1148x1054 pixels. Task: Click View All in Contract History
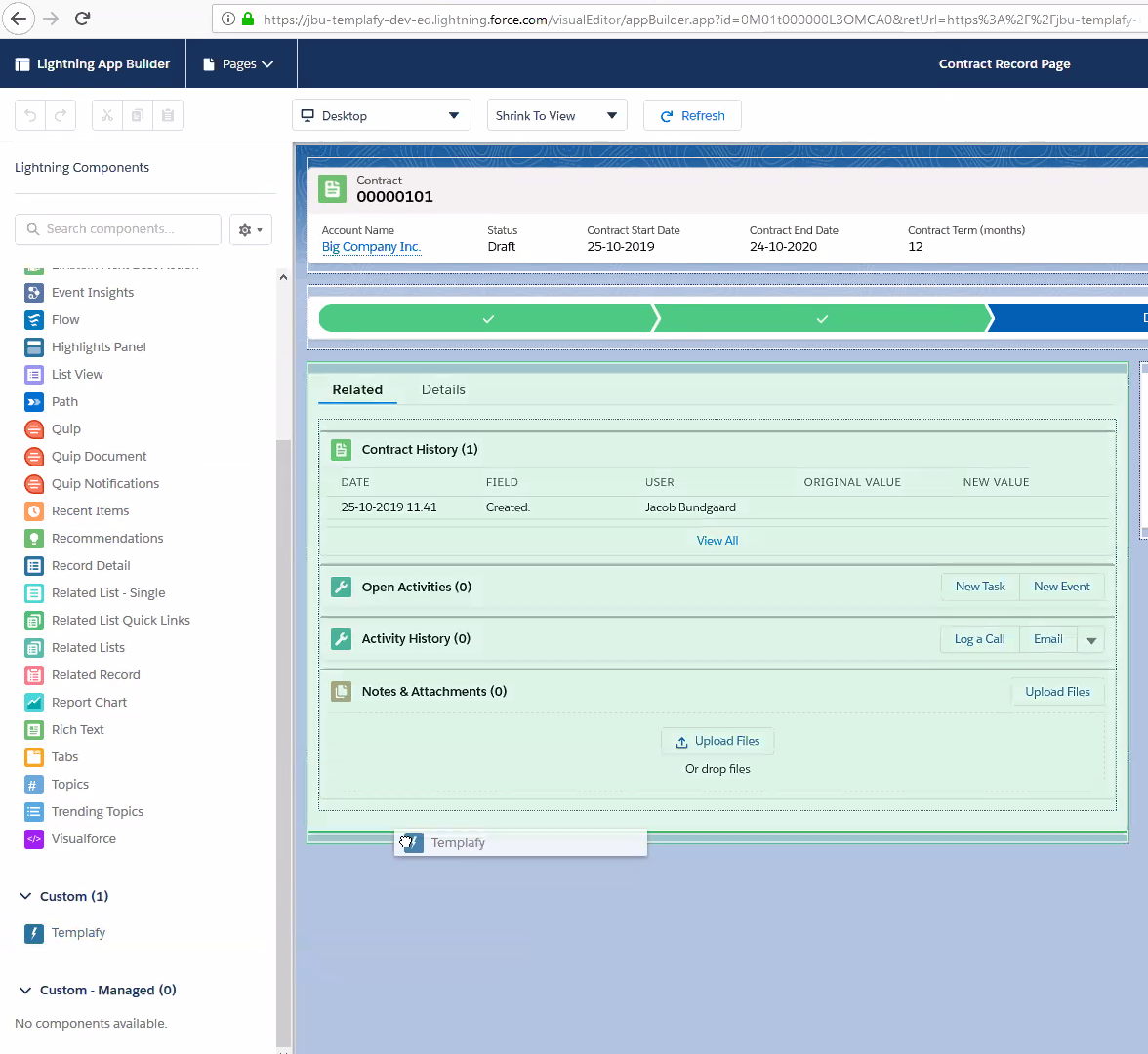(x=717, y=541)
